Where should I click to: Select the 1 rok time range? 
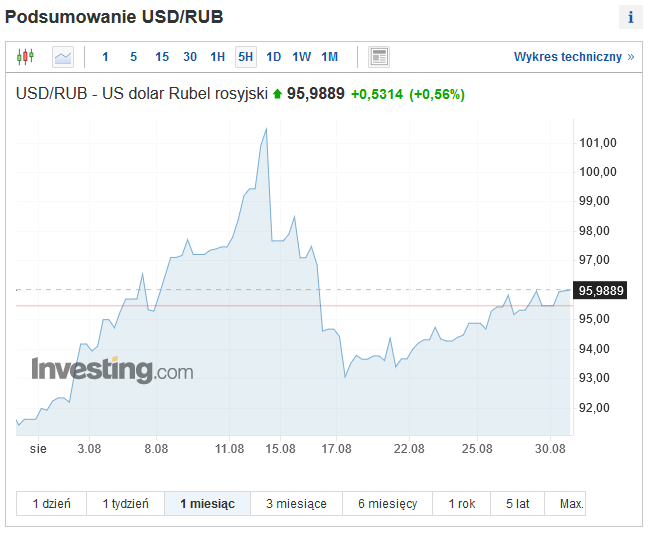click(x=462, y=504)
